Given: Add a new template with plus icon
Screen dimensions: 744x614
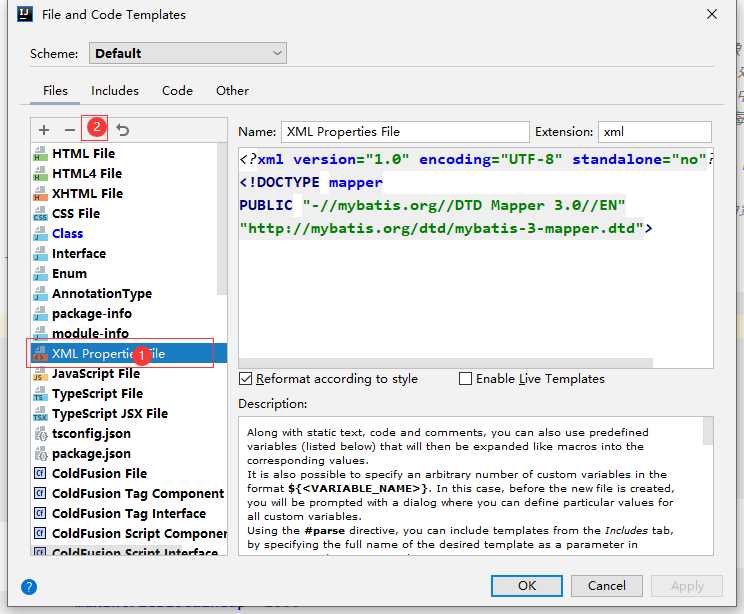Looking at the screenshot, I should tap(44, 130).
